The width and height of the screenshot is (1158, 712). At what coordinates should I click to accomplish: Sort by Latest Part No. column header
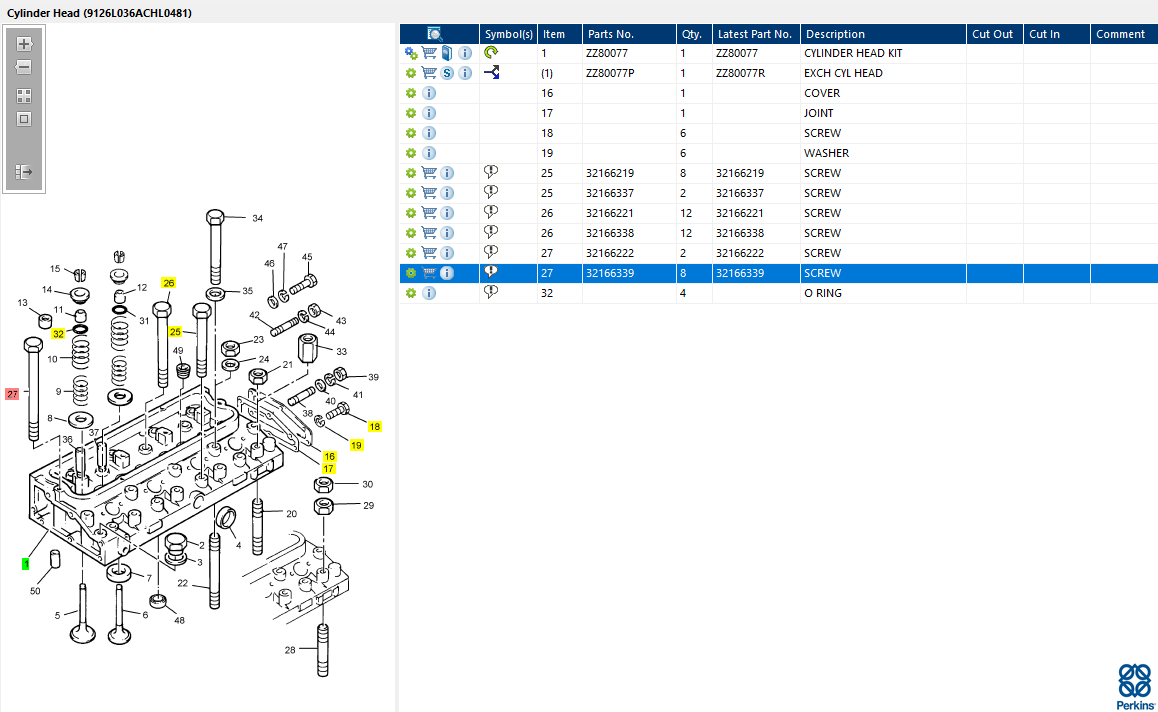[756, 34]
